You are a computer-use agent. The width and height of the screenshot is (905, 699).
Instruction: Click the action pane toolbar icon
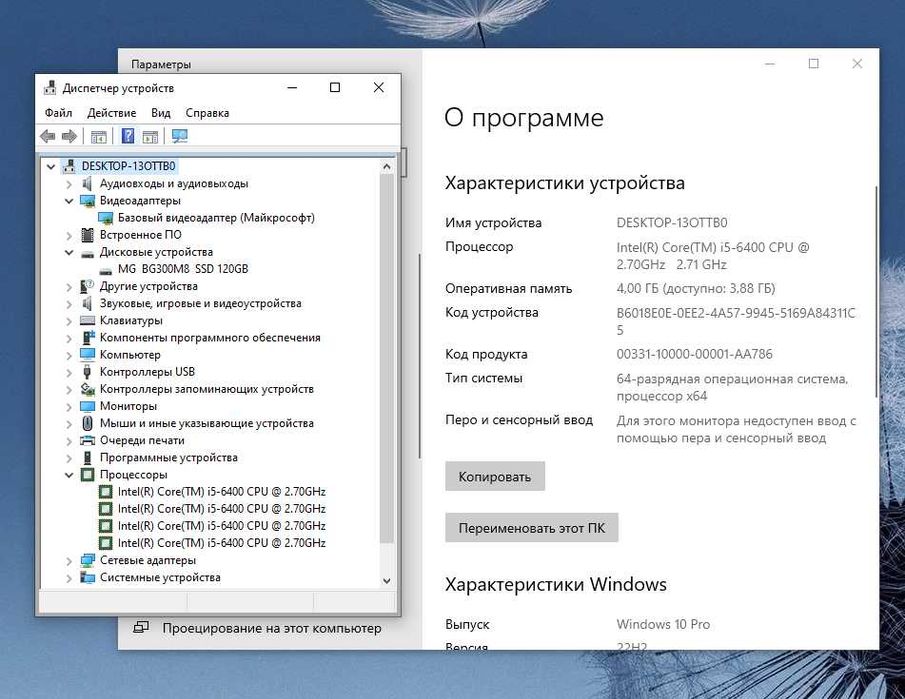pyautogui.click(x=150, y=137)
